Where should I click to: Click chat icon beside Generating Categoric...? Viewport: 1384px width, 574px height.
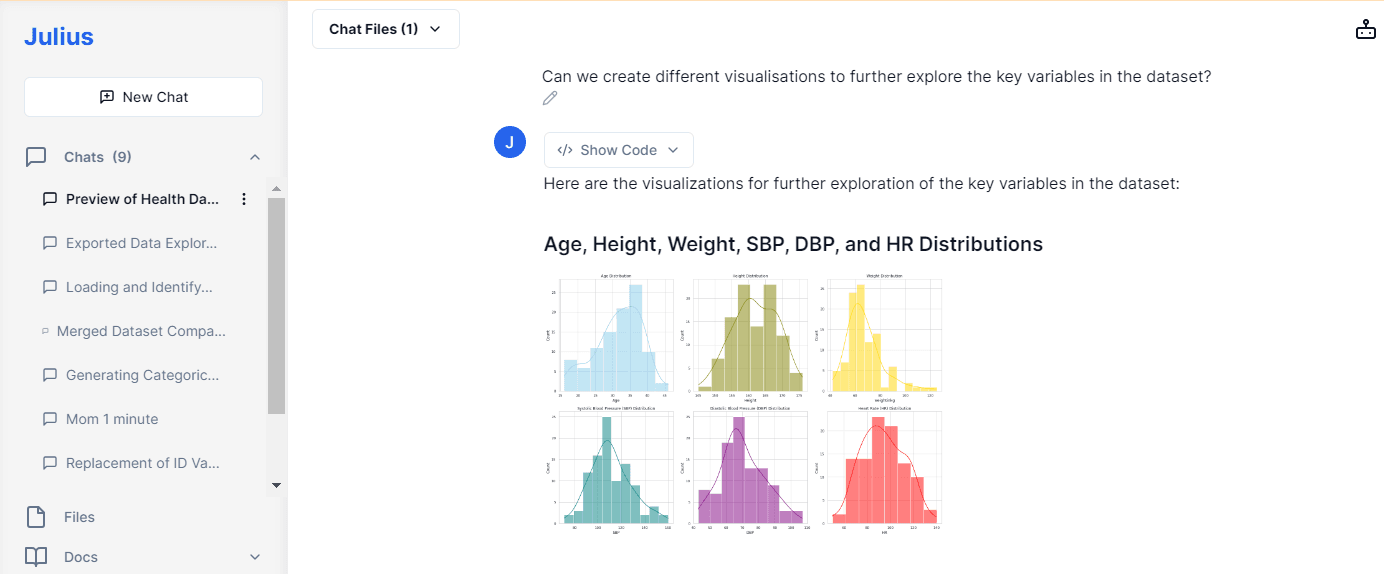tap(50, 375)
